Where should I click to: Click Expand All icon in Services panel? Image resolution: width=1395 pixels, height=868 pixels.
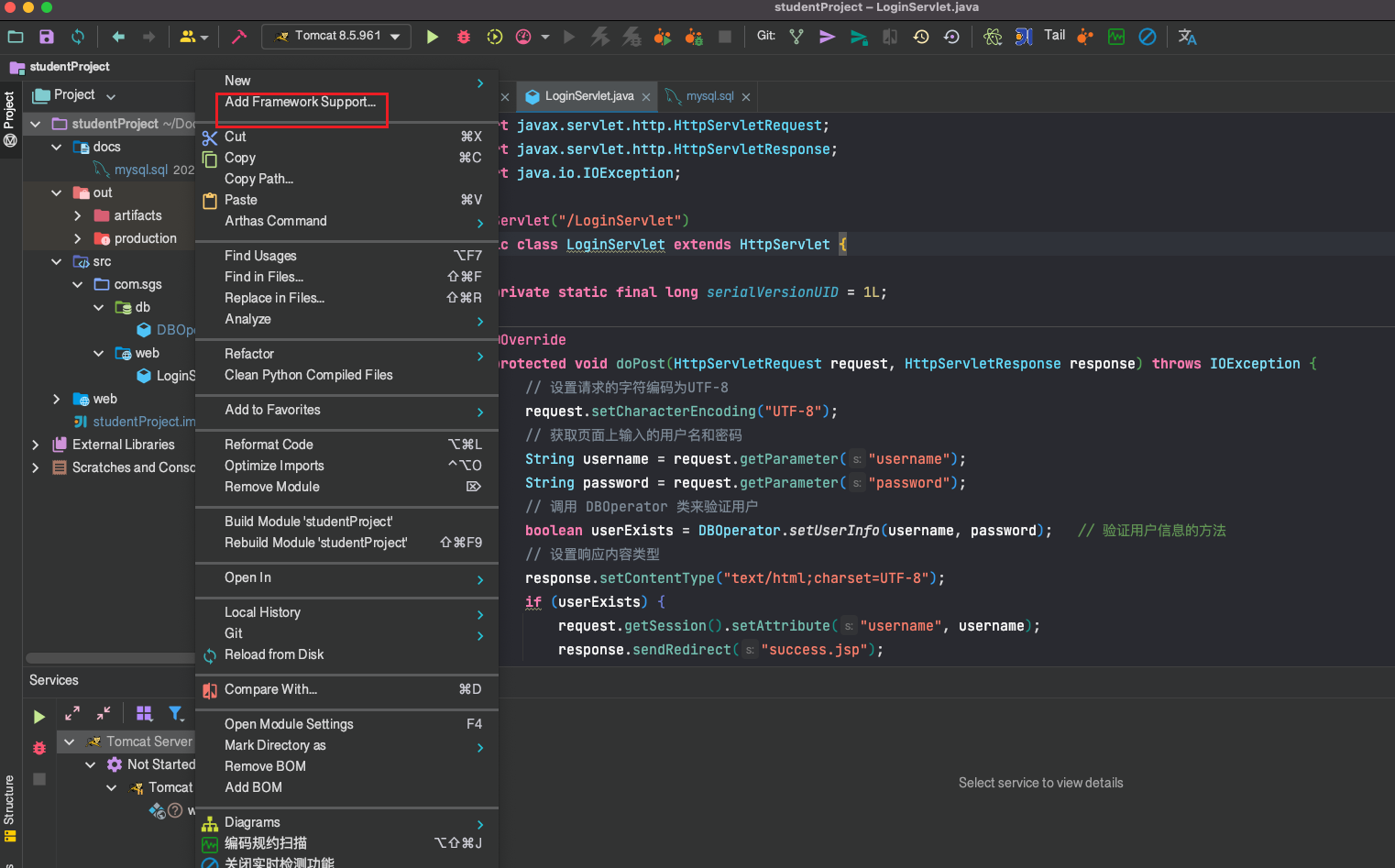tap(72, 713)
